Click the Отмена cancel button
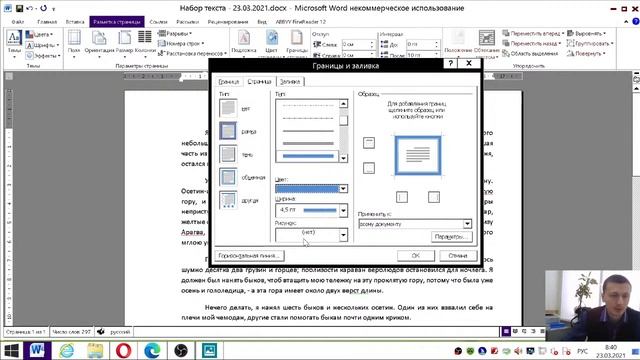Viewport: 640px width, 360px height. [458, 256]
